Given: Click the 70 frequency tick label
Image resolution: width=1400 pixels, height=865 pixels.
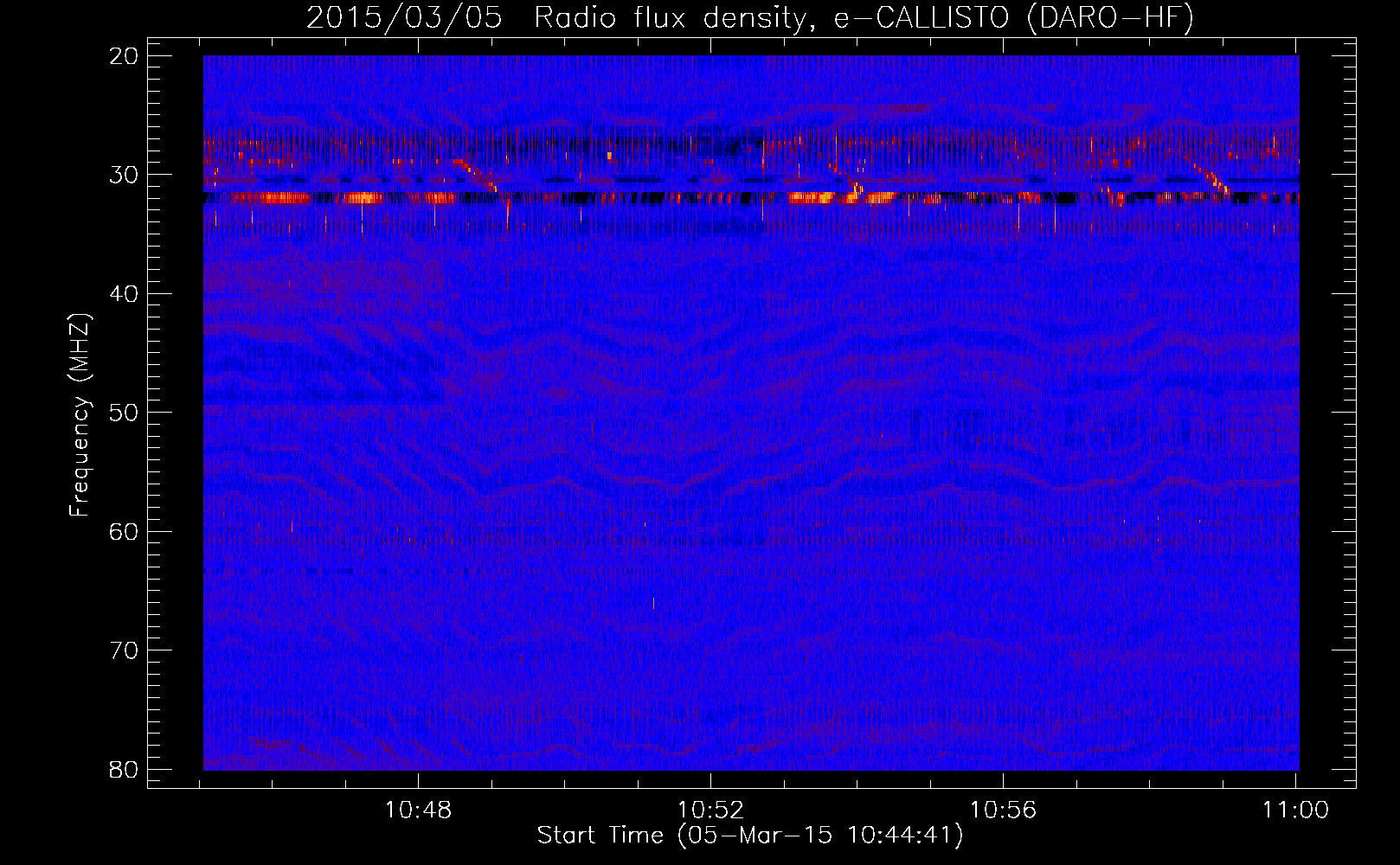Looking at the screenshot, I should (125, 650).
